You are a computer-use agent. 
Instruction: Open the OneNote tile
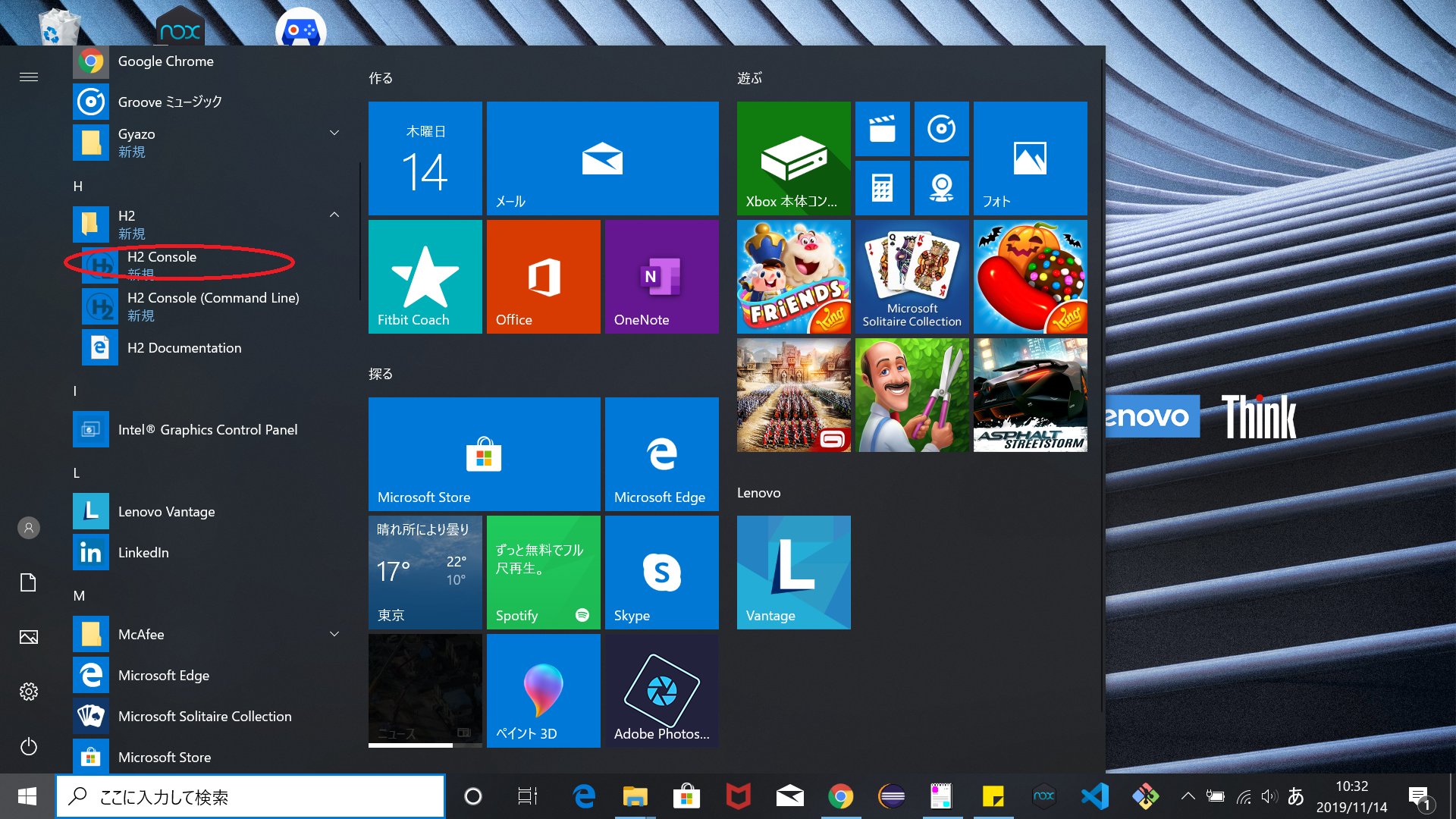point(662,277)
